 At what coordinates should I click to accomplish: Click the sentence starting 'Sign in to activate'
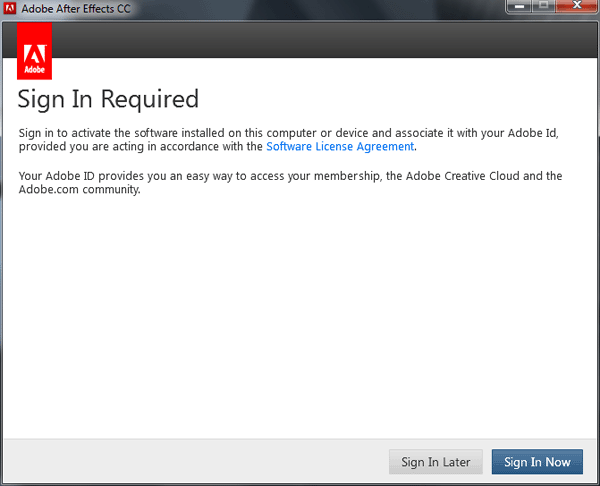(289, 140)
